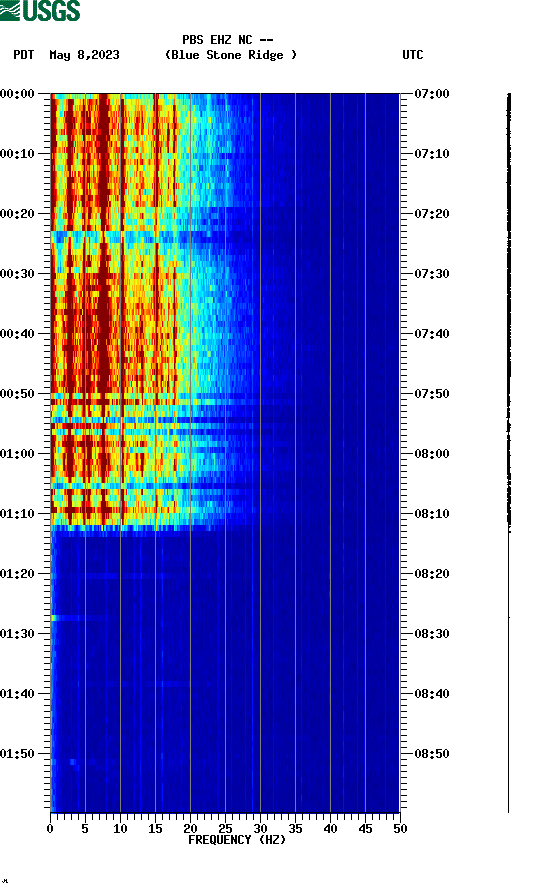
Task: Click the '10' frequency axis label
Action: 120,829
